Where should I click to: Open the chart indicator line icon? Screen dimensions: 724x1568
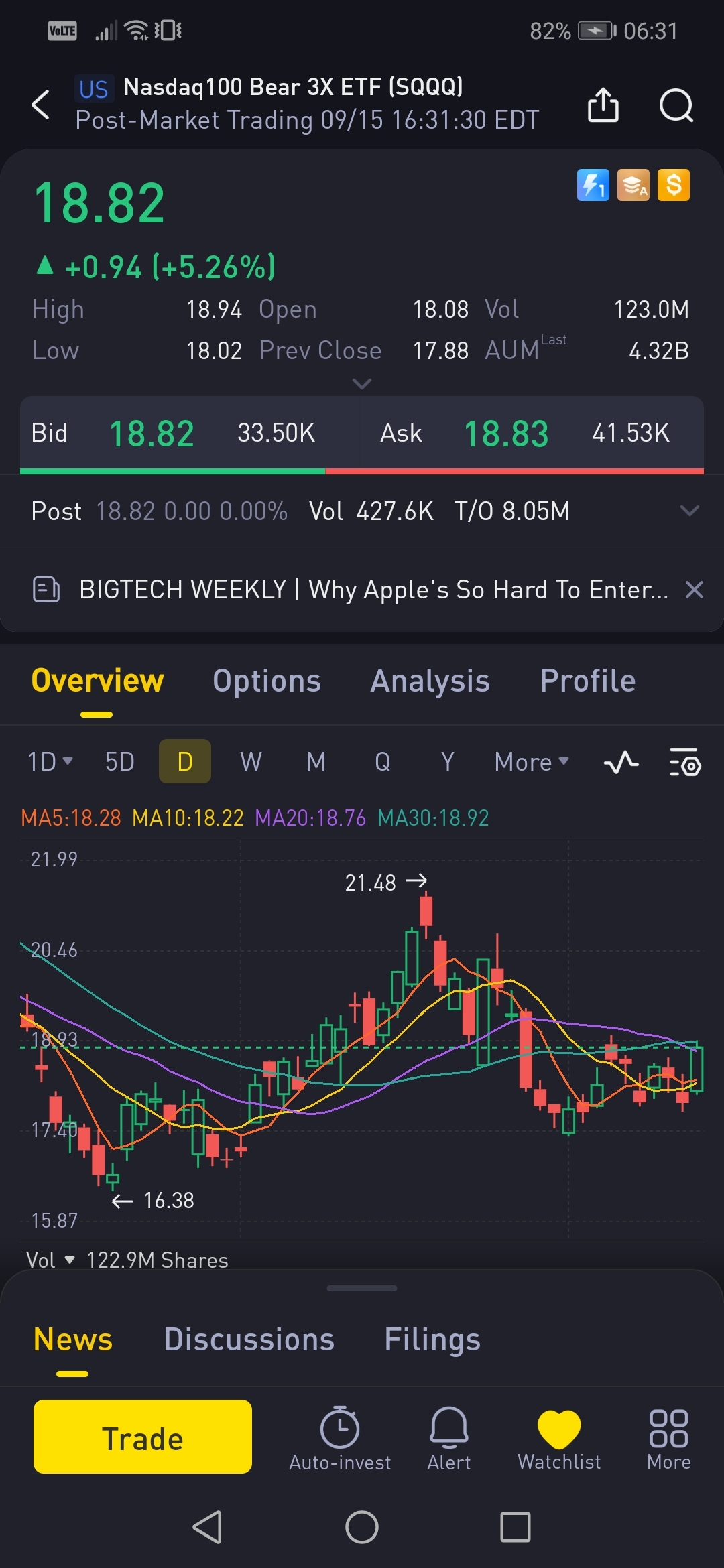pyautogui.click(x=621, y=763)
